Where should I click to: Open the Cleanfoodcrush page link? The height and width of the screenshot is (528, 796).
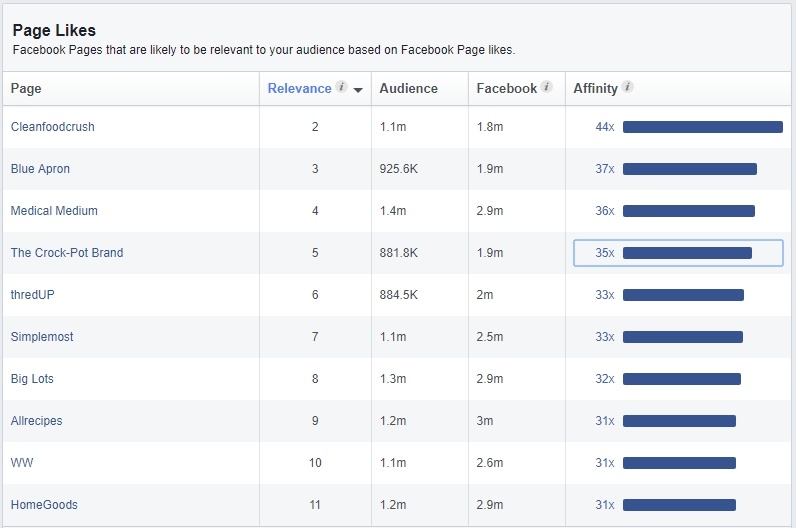[x=52, y=126]
